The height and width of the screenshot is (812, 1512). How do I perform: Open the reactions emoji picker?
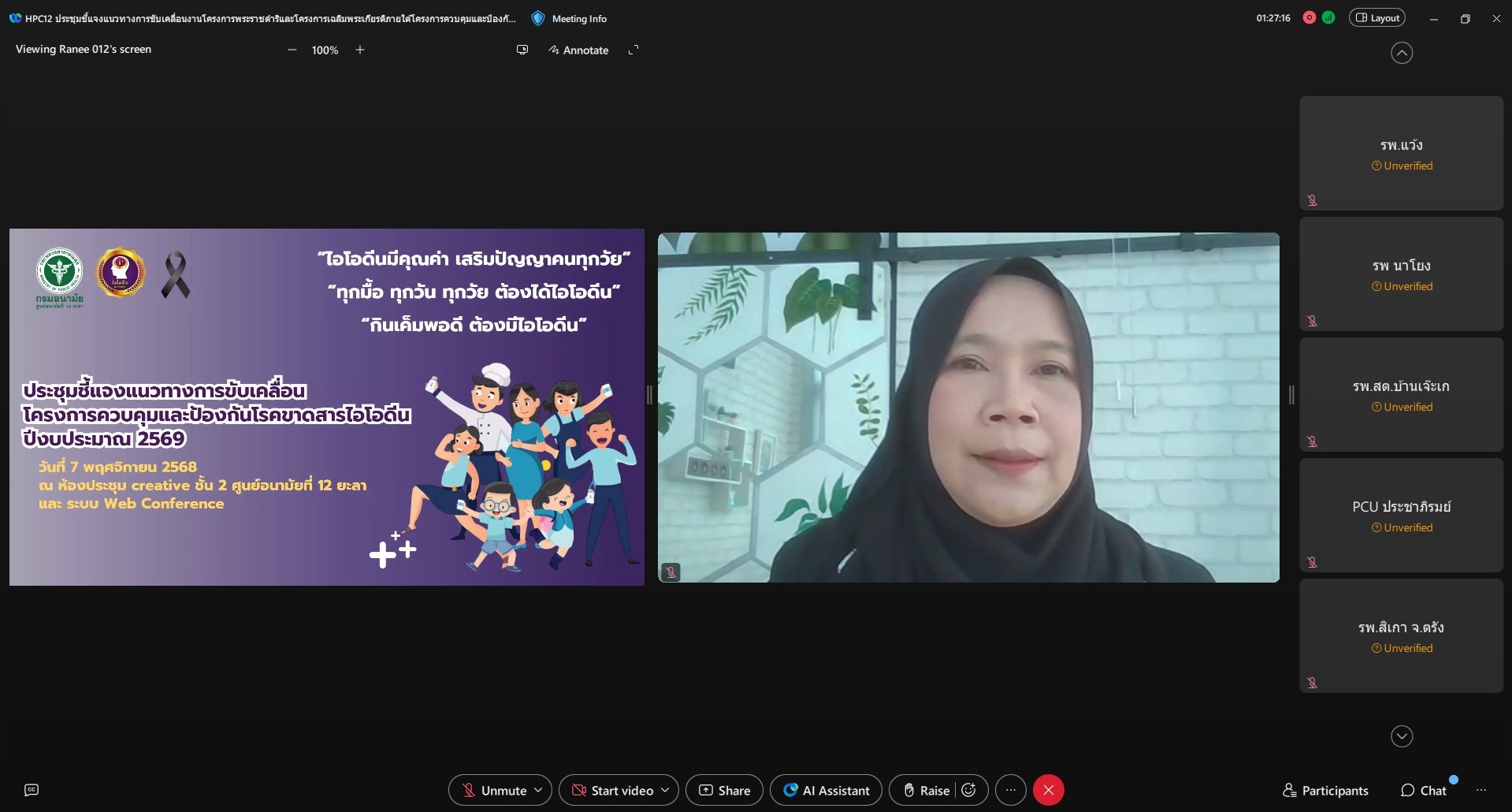pyautogui.click(x=969, y=790)
